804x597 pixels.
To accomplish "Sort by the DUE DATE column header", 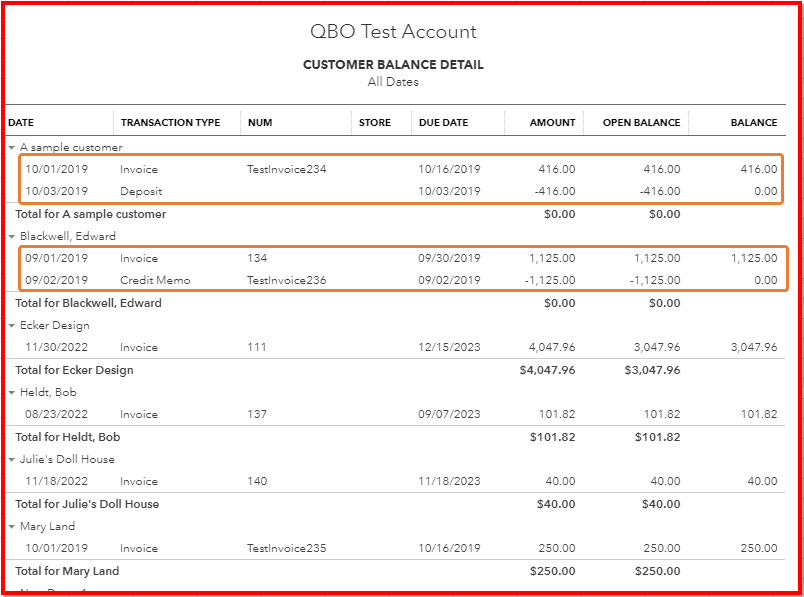I will click(440, 122).
